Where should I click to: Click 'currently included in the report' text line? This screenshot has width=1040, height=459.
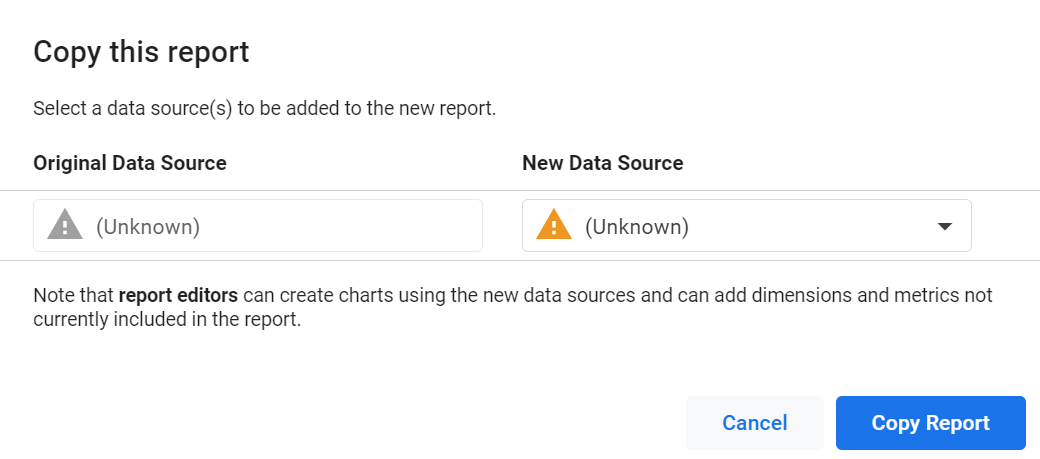pyautogui.click(x=167, y=321)
